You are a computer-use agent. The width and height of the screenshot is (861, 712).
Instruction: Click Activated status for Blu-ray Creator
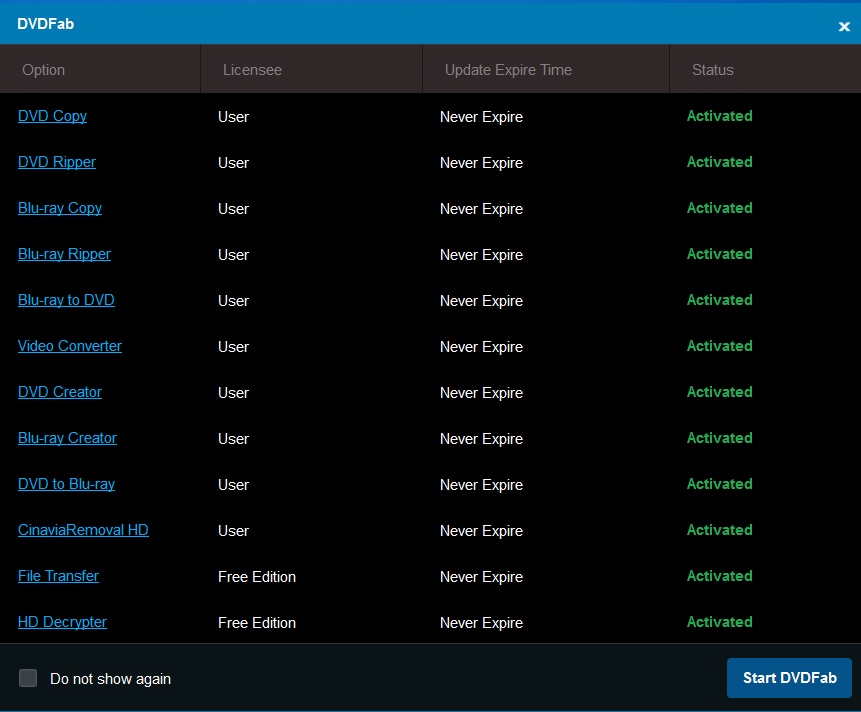click(x=719, y=438)
